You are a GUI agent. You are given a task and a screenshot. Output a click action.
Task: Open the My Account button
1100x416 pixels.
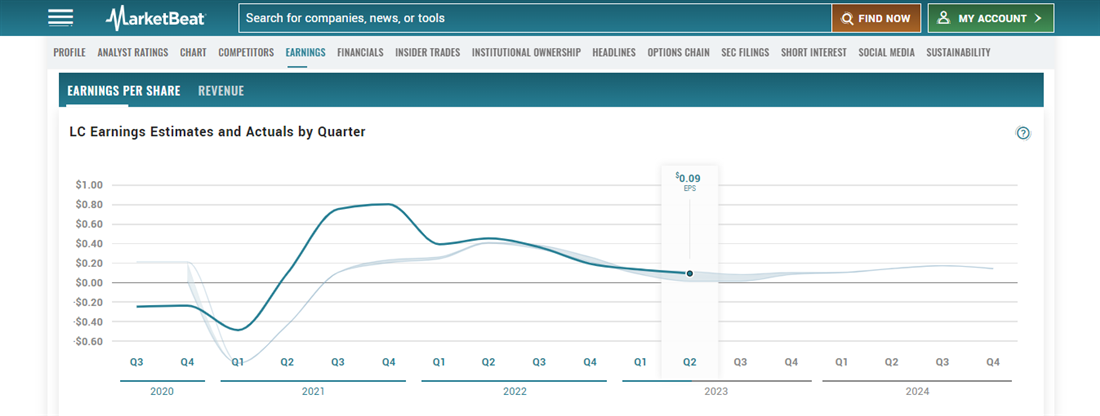[990, 18]
